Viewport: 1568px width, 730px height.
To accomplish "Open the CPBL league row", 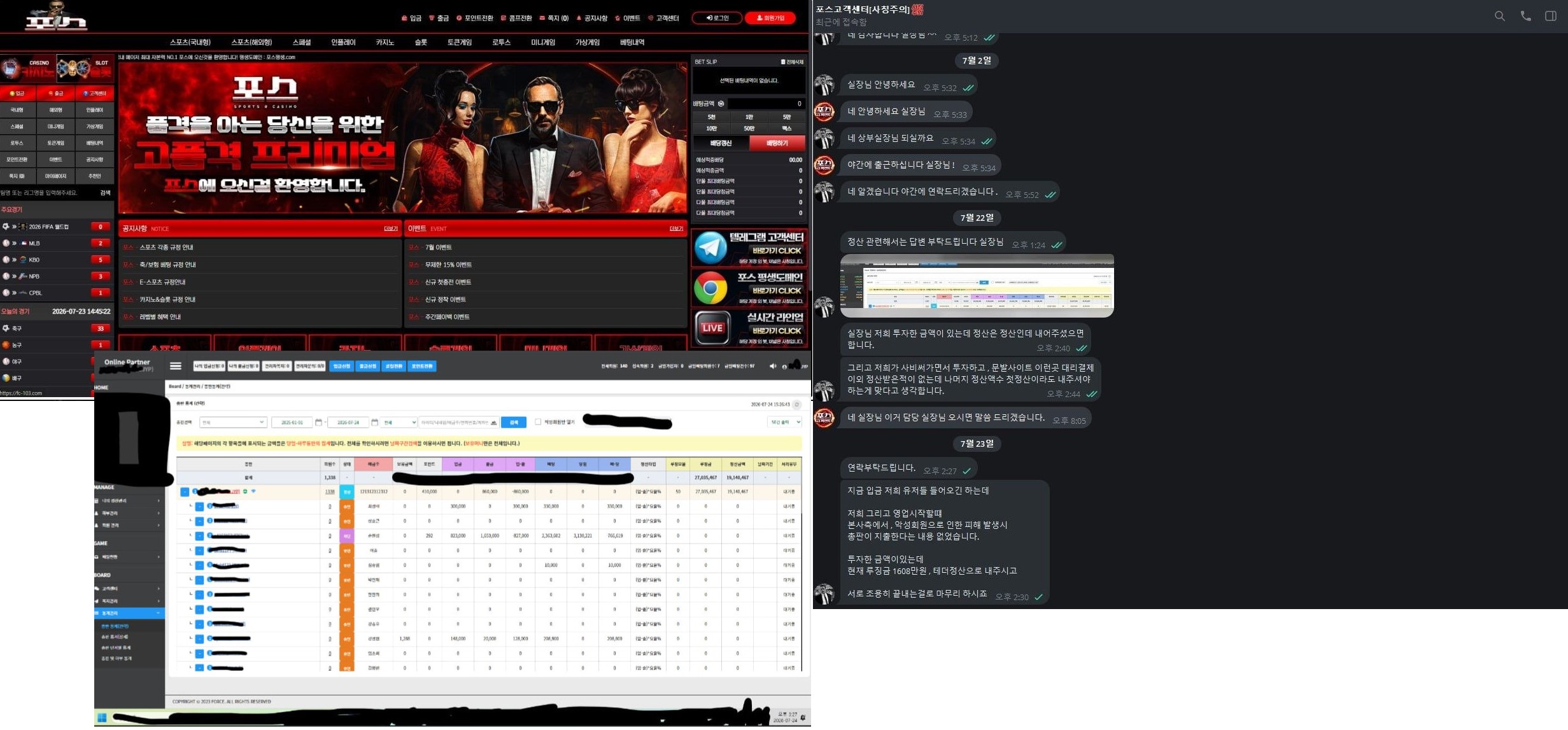I will (56, 293).
